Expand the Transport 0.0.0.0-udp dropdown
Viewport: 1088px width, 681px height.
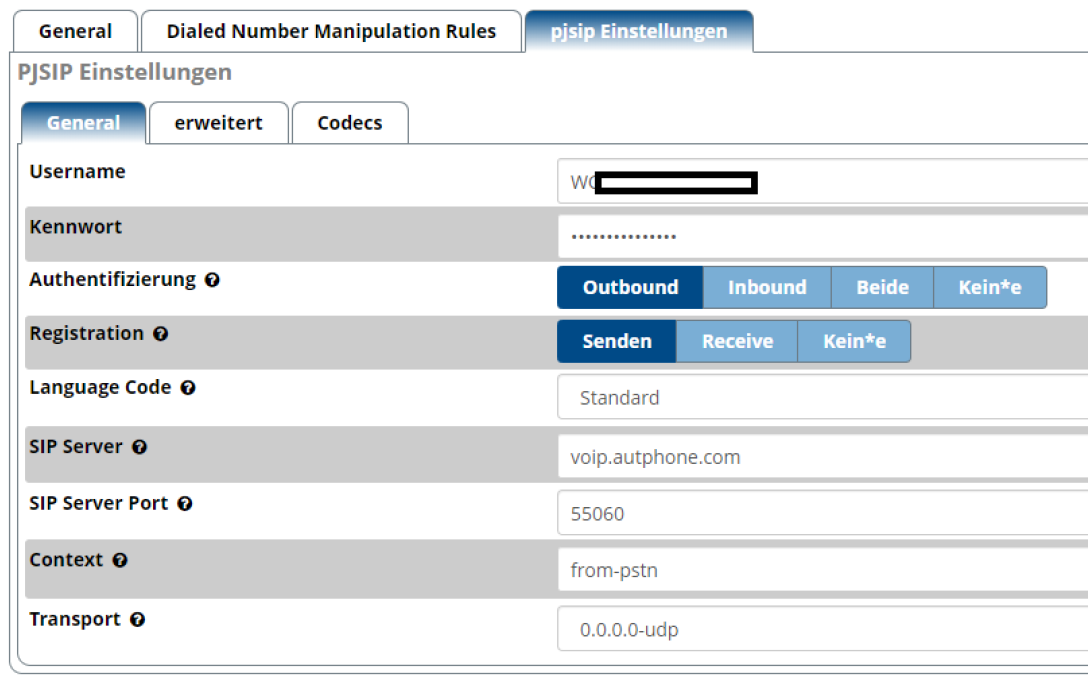tap(822, 630)
